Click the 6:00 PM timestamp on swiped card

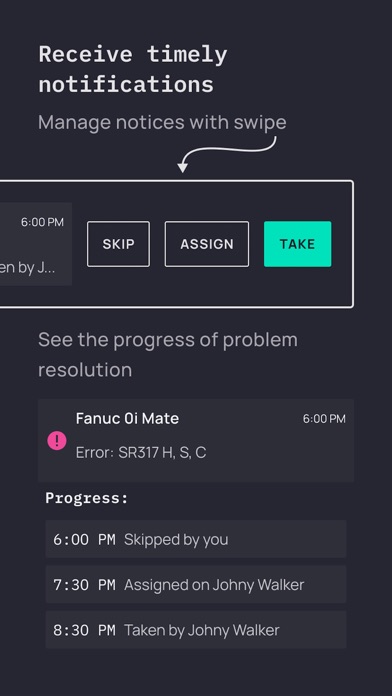point(42,222)
